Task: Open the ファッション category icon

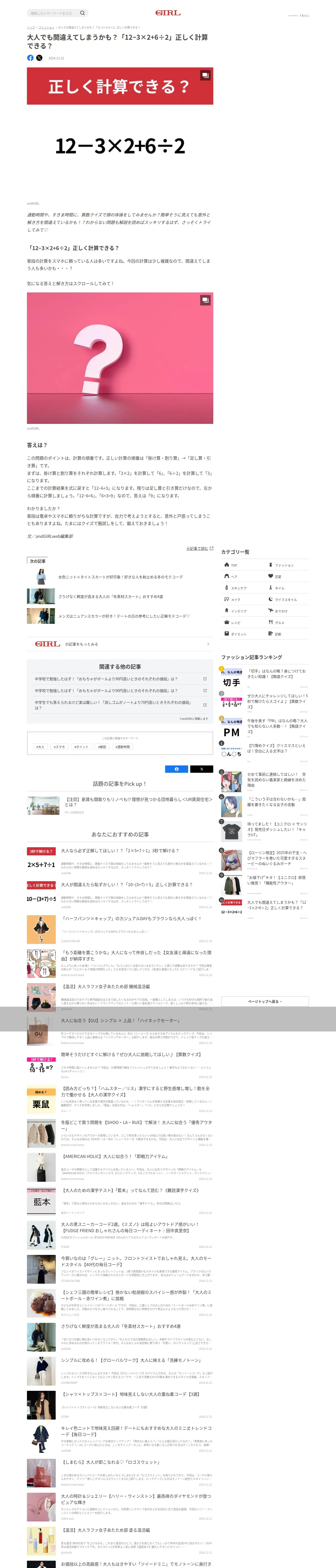Action: pos(271,565)
